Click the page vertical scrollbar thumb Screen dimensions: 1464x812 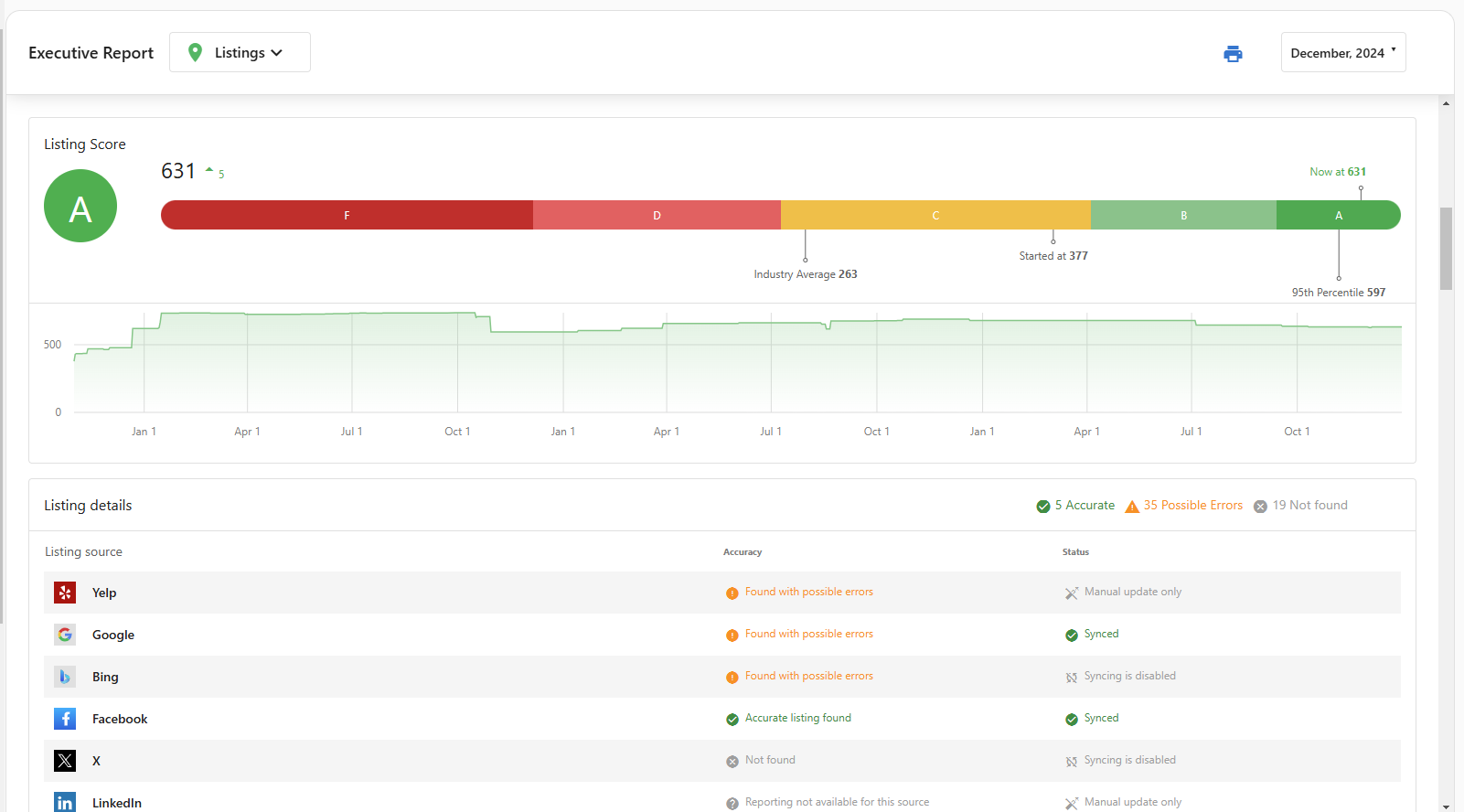1446,248
